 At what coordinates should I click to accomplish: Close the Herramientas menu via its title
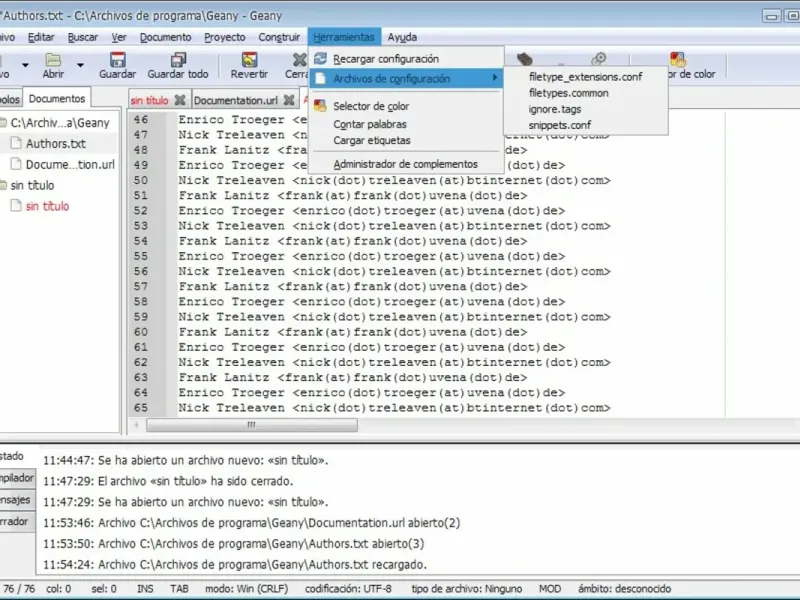click(344, 37)
